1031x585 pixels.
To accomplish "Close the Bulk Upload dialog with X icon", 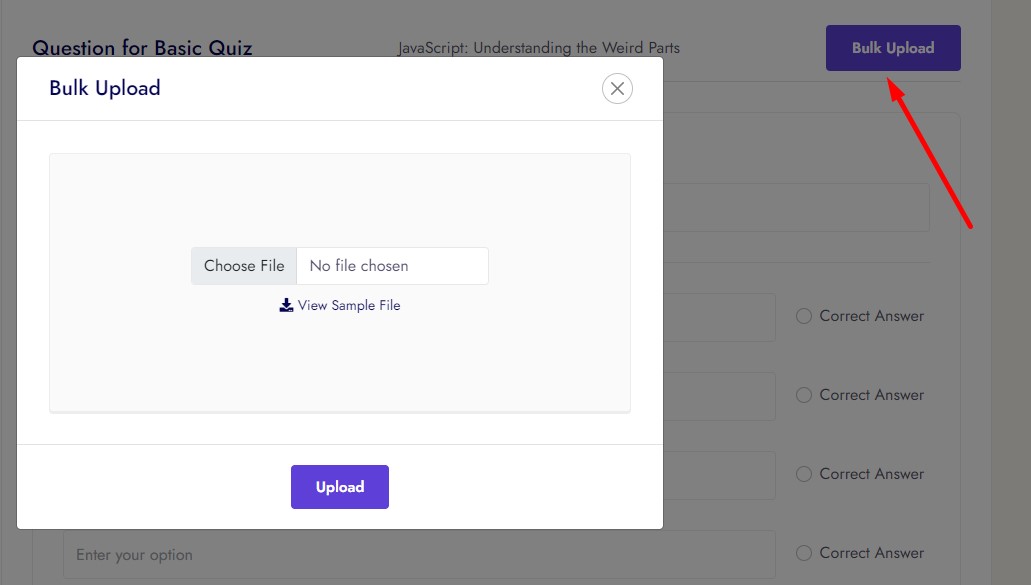I will pyautogui.click(x=617, y=89).
